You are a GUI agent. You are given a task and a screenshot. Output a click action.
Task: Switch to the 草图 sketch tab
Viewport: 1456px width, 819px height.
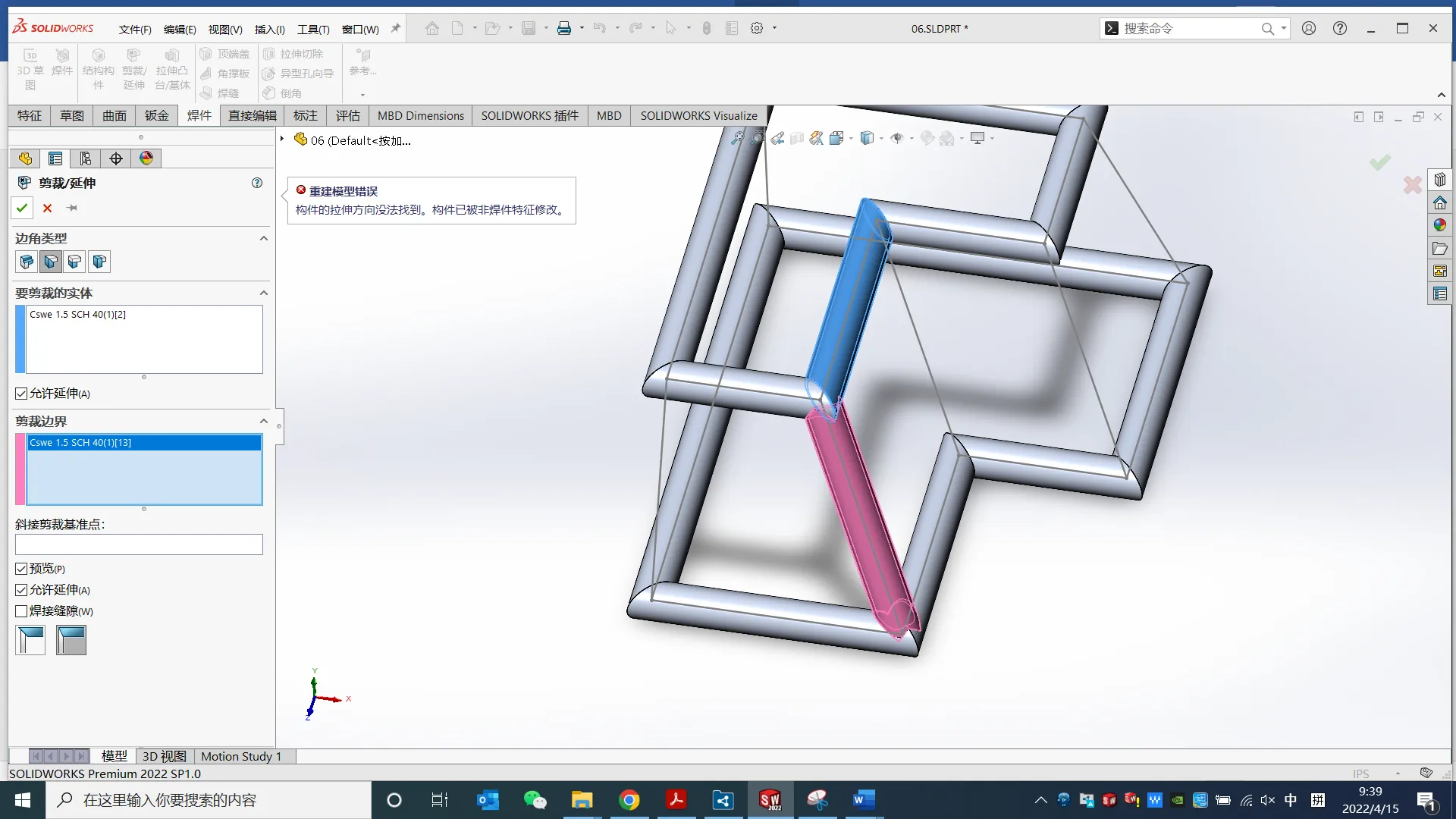point(72,115)
